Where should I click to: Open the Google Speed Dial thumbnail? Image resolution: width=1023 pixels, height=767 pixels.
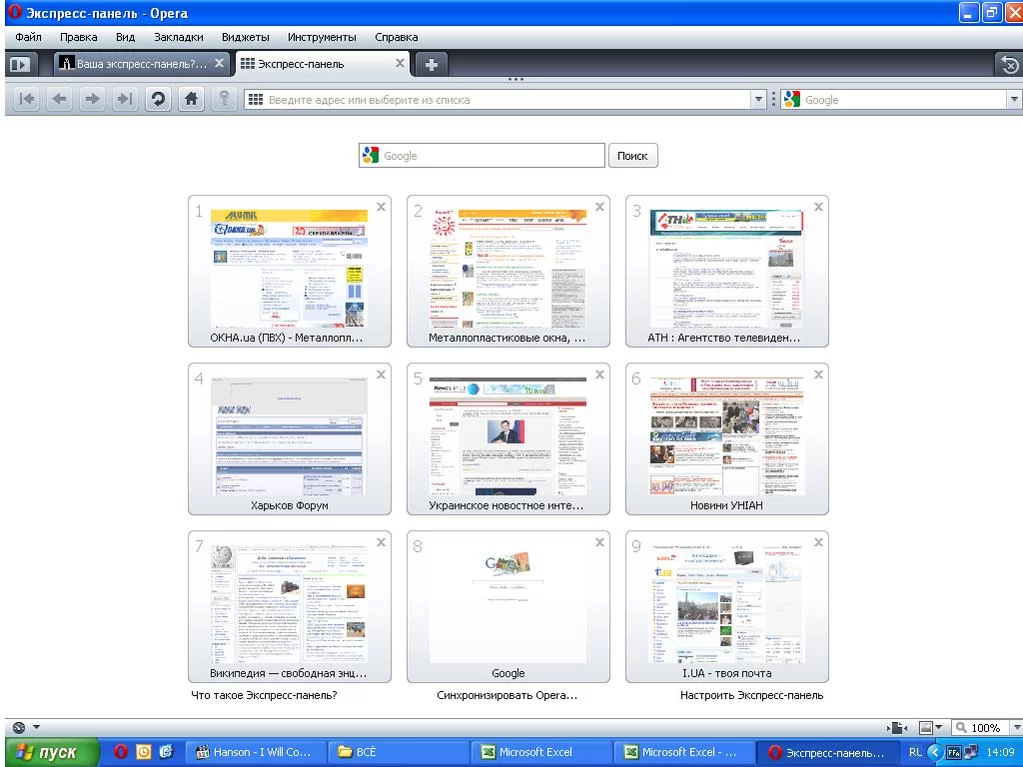508,605
